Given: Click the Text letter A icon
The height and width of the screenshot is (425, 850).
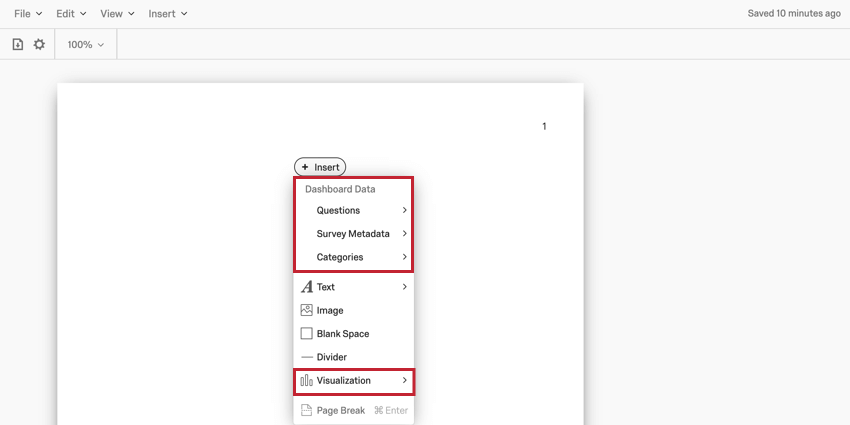Looking at the screenshot, I should coord(307,287).
